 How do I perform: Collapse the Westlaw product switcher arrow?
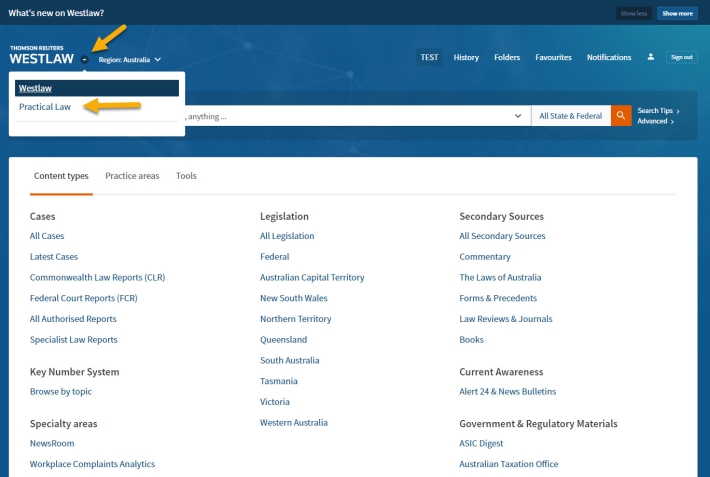coord(85,59)
